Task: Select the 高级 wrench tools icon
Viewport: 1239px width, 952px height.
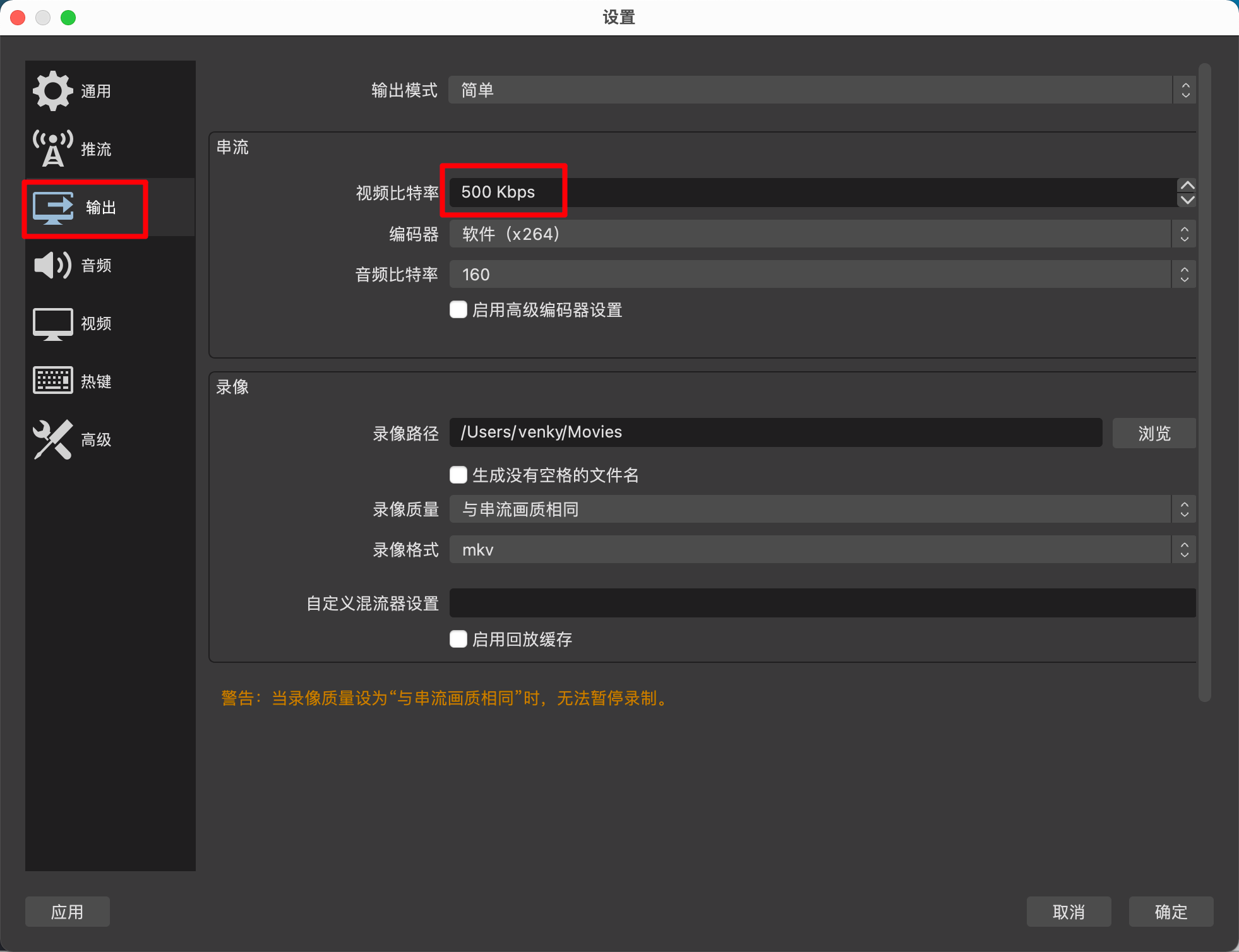Action: coord(53,439)
